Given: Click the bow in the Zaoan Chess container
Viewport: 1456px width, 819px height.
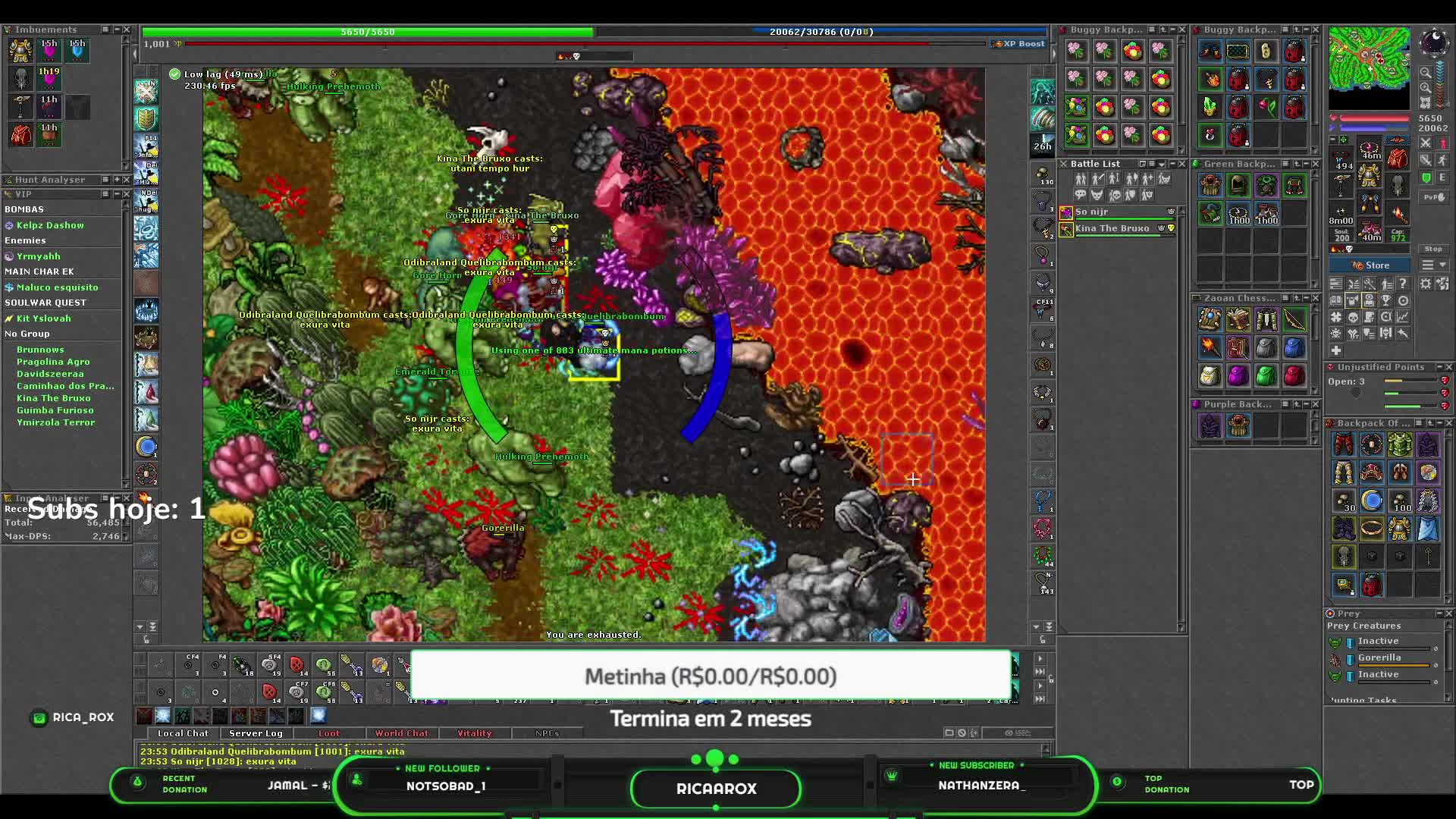Looking at the screenshot, I should (x=1294, y=319).
